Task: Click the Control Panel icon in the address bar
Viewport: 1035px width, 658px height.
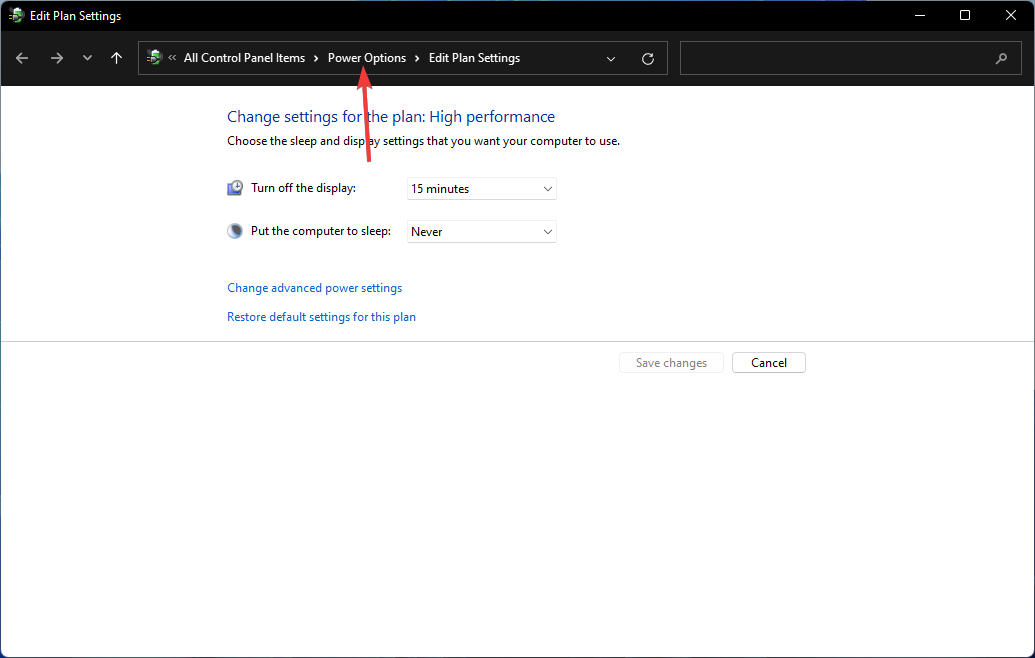Action: 155,58
